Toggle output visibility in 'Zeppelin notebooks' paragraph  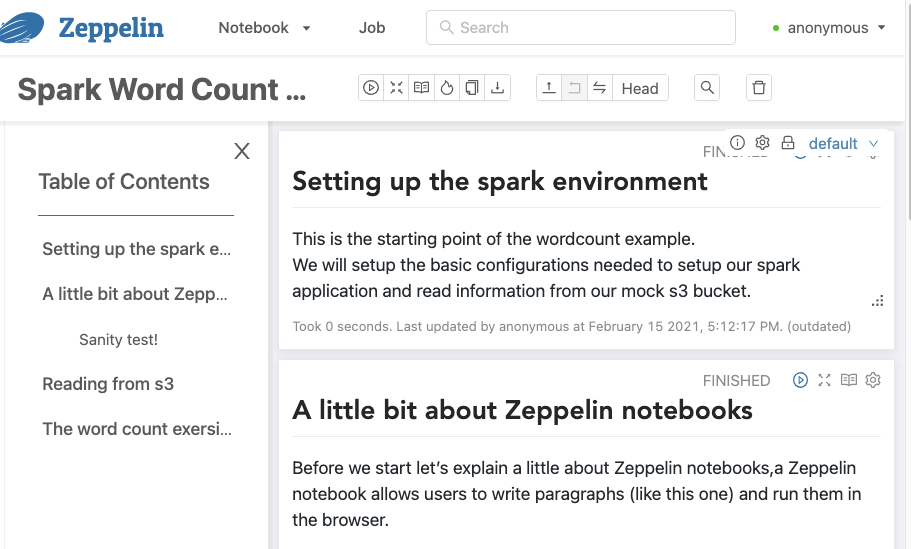point(849,380)
